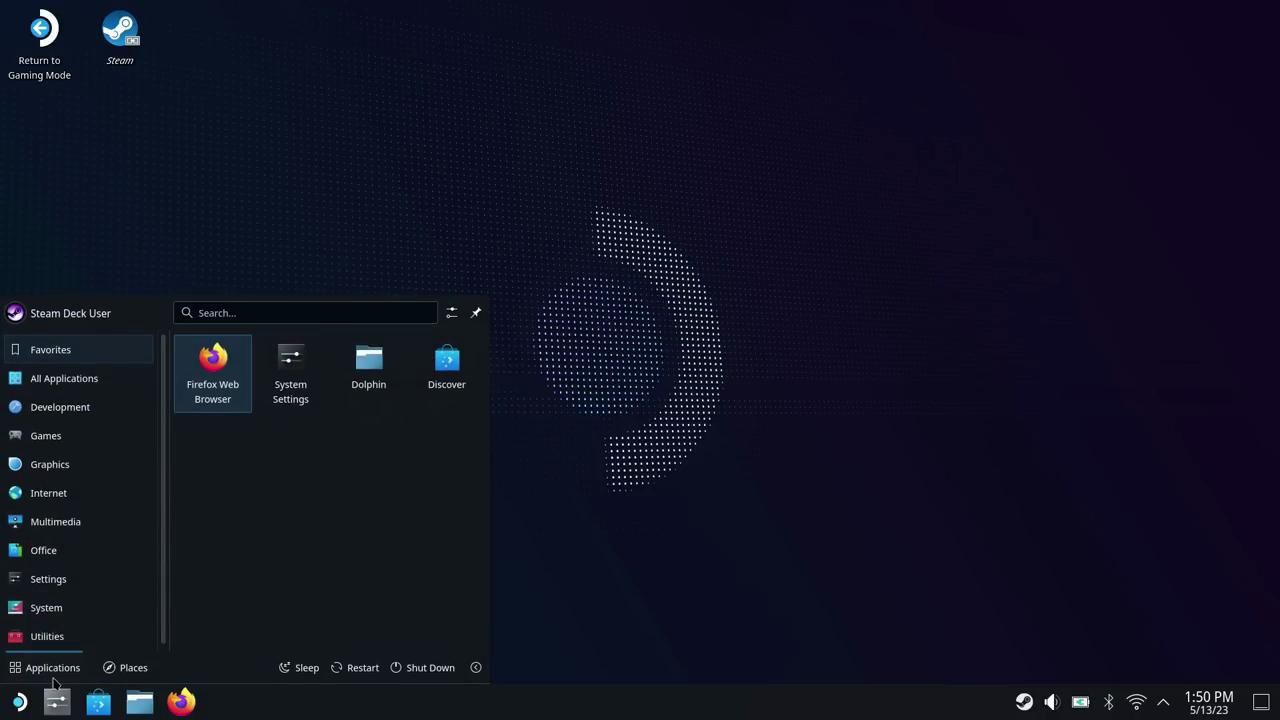Open the Settings category
This screenshot has width=1280, height=720.
(80, 579)
